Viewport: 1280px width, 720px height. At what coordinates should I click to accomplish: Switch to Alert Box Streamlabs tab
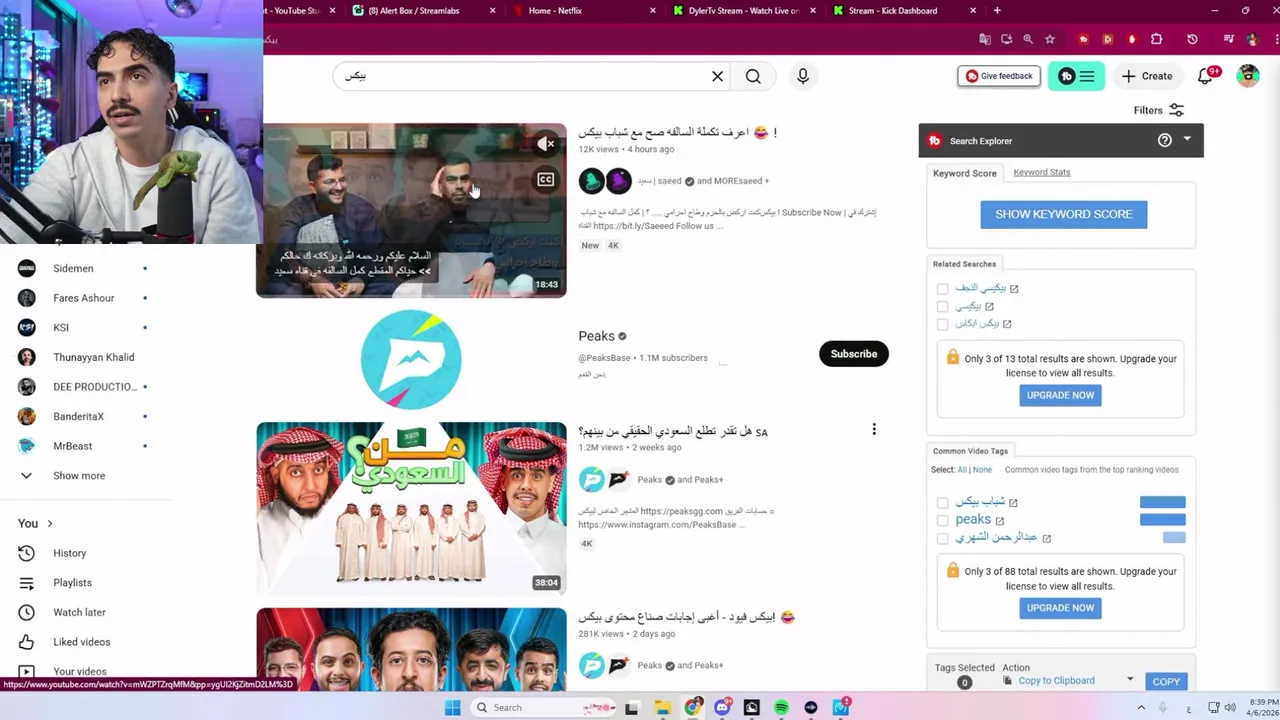click(424, 11)
